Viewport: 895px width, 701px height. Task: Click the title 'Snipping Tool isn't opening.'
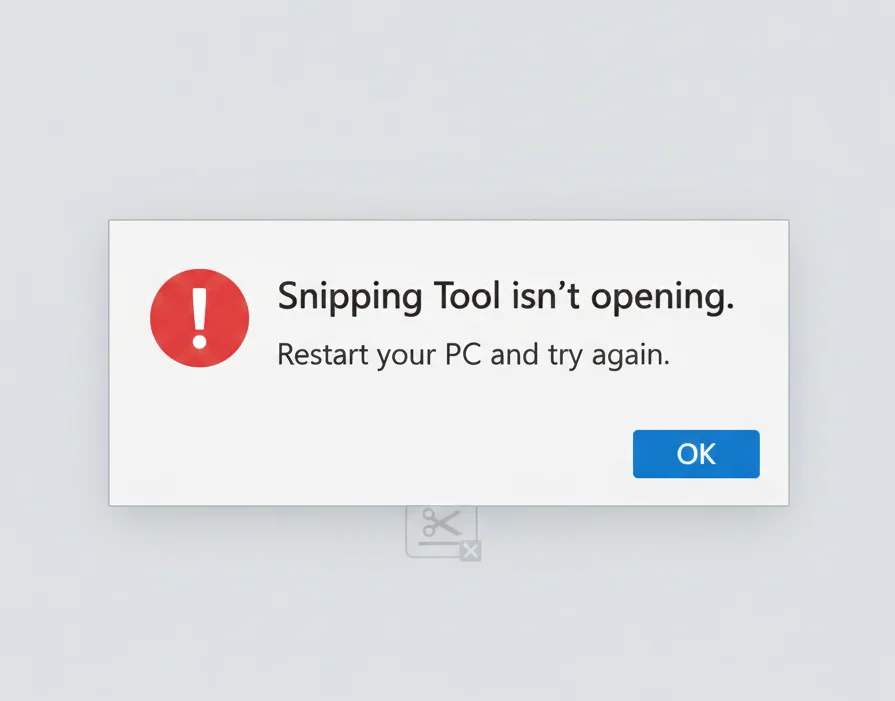pos(505,297)
